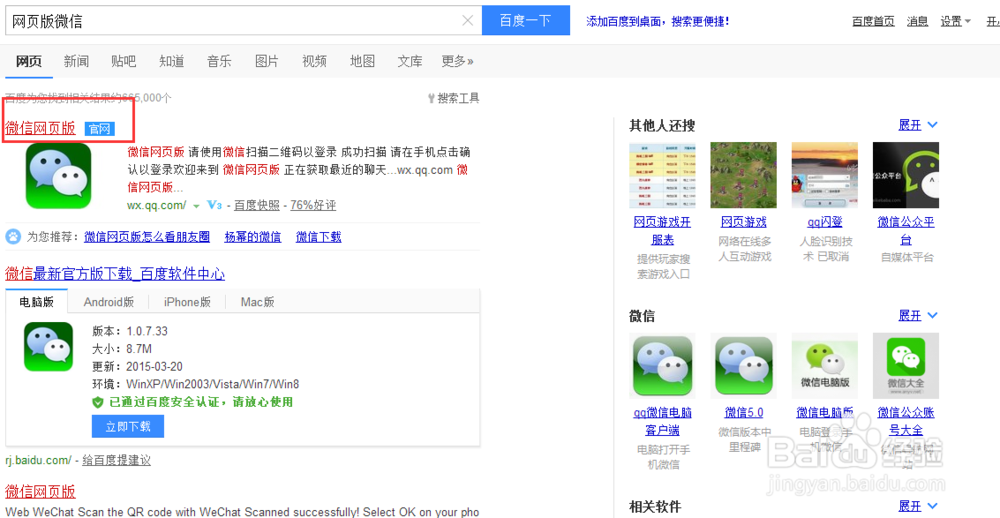Open 搜索工具 filter options
Image resolution: width=1000 pixels, height=518 pixels.
coord(453,98)
